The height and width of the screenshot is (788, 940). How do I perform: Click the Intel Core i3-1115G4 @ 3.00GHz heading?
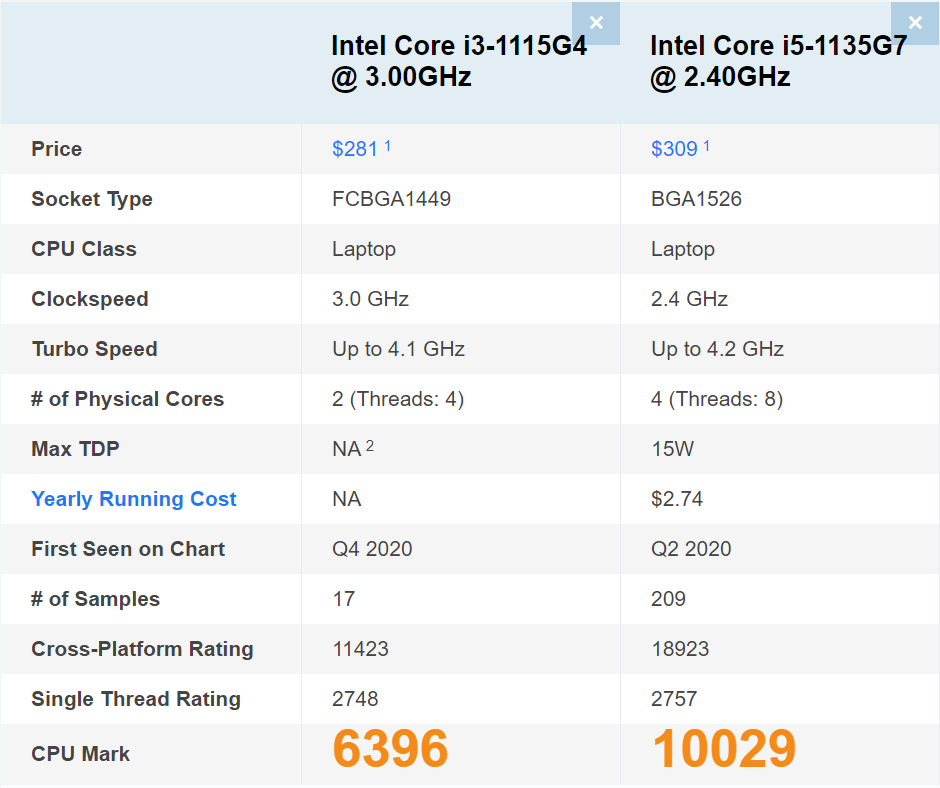(459, 61)
